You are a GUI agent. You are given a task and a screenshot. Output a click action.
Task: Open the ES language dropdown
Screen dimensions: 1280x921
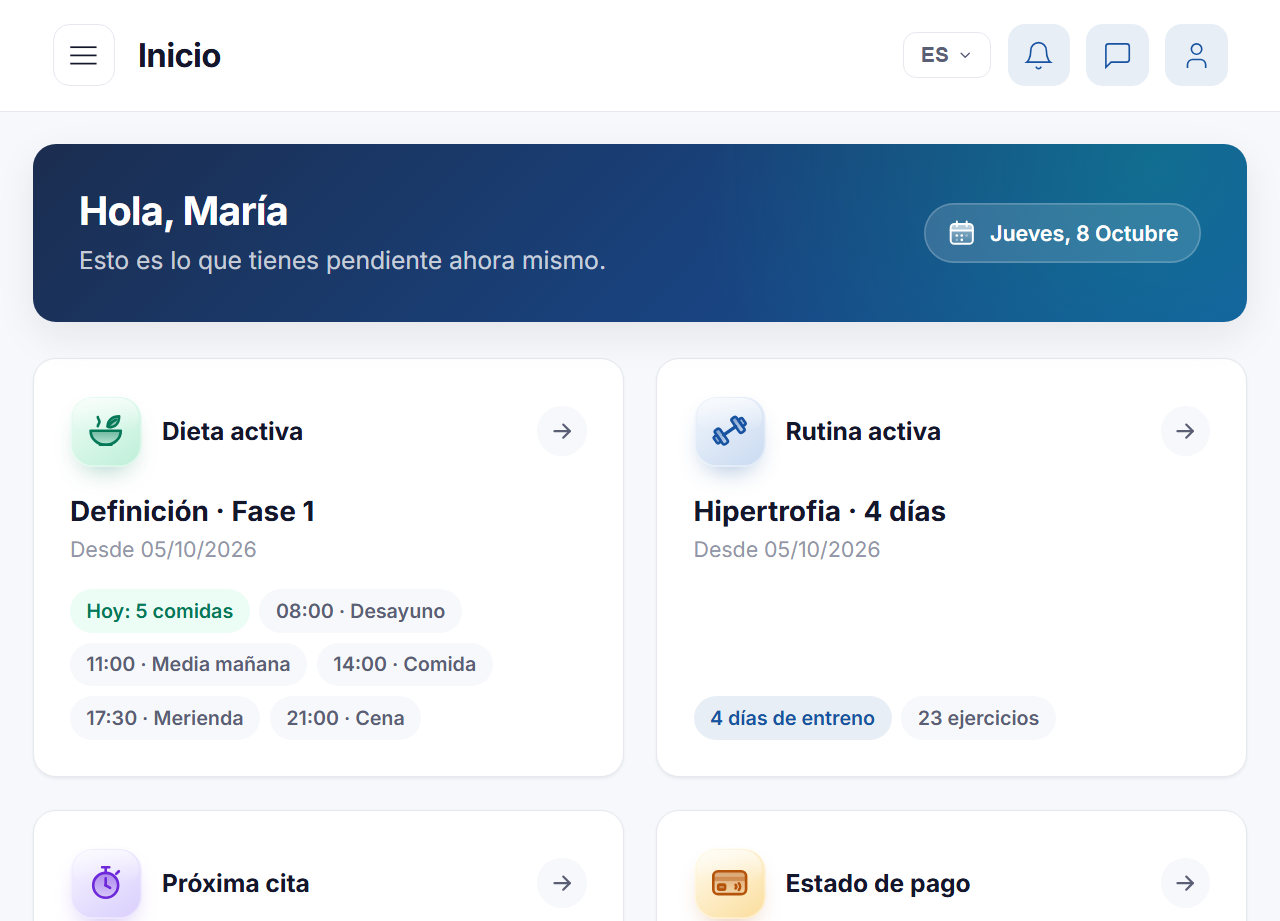click(x=946, y=55)
